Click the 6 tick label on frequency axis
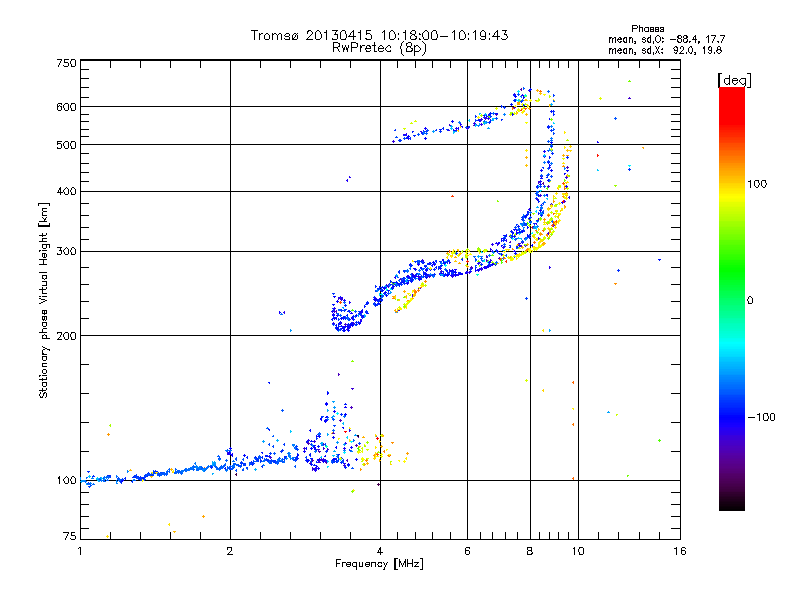Screen dimensions: 800x600 [x=467, y=551]
